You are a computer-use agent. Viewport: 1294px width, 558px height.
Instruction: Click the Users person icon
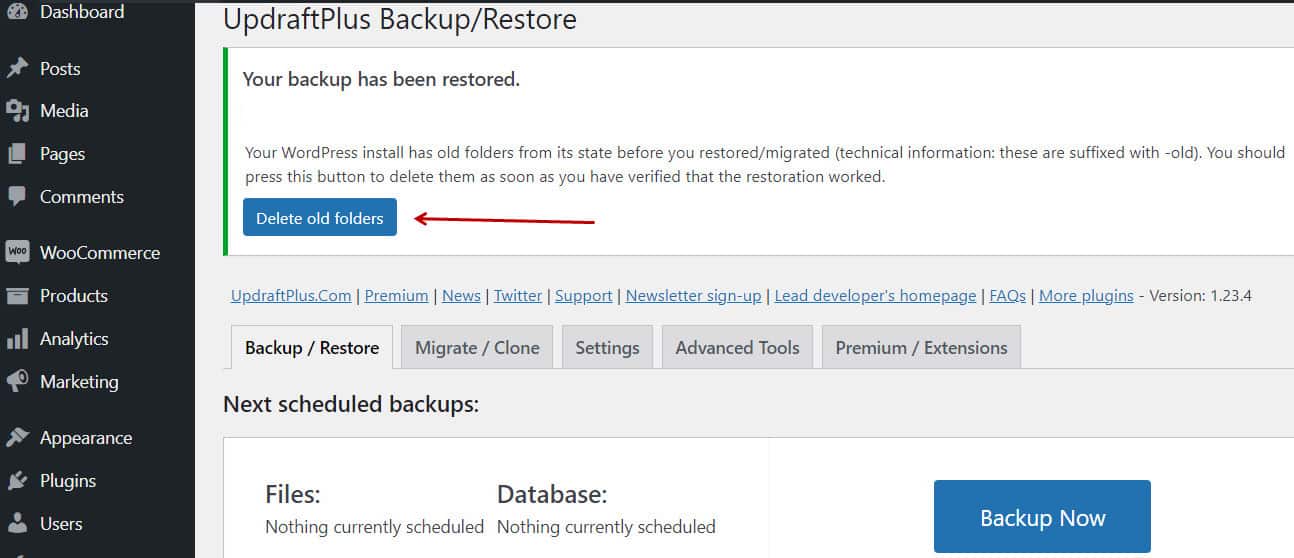[x=17, y=523]
